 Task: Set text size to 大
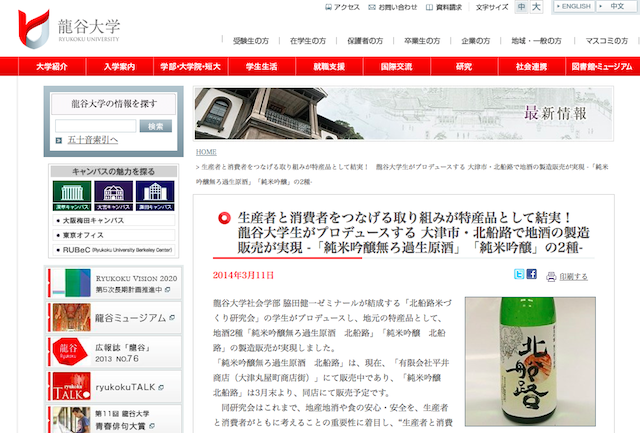pyautogui.click(x=536, y=7)
